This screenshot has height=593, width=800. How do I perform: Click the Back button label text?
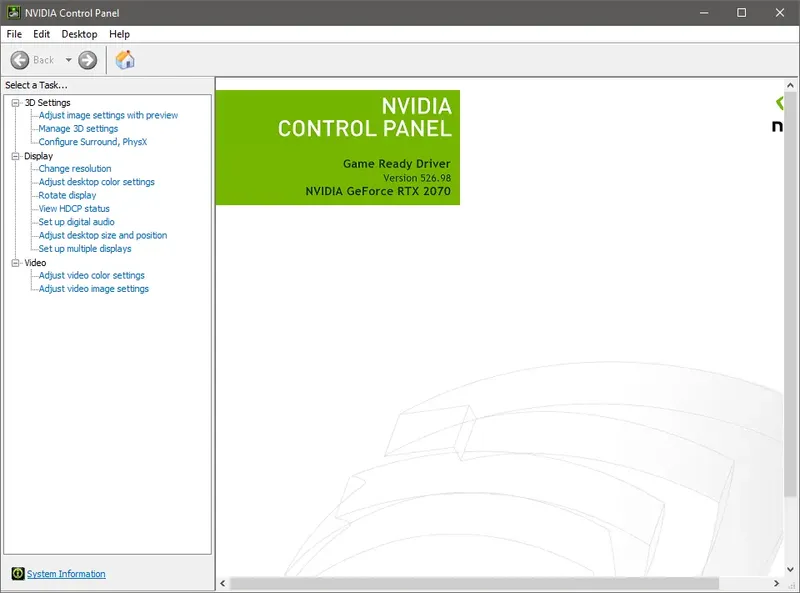[43, 60]
